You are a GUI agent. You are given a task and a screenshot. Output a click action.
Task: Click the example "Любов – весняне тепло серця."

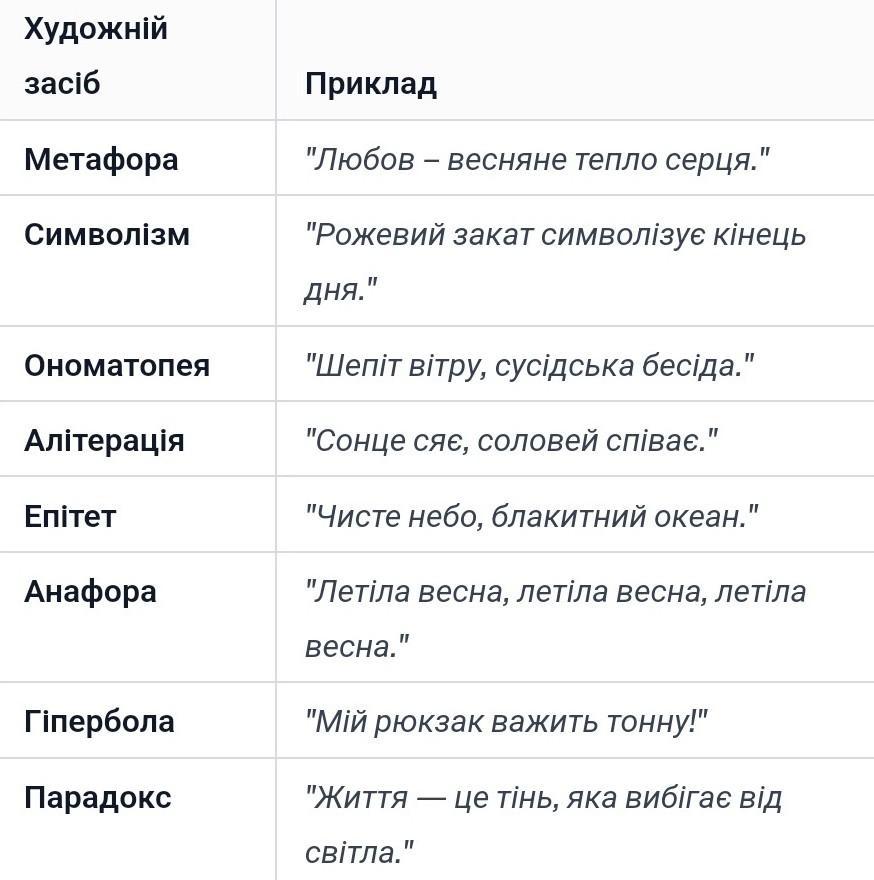click(x=537, y=159)
